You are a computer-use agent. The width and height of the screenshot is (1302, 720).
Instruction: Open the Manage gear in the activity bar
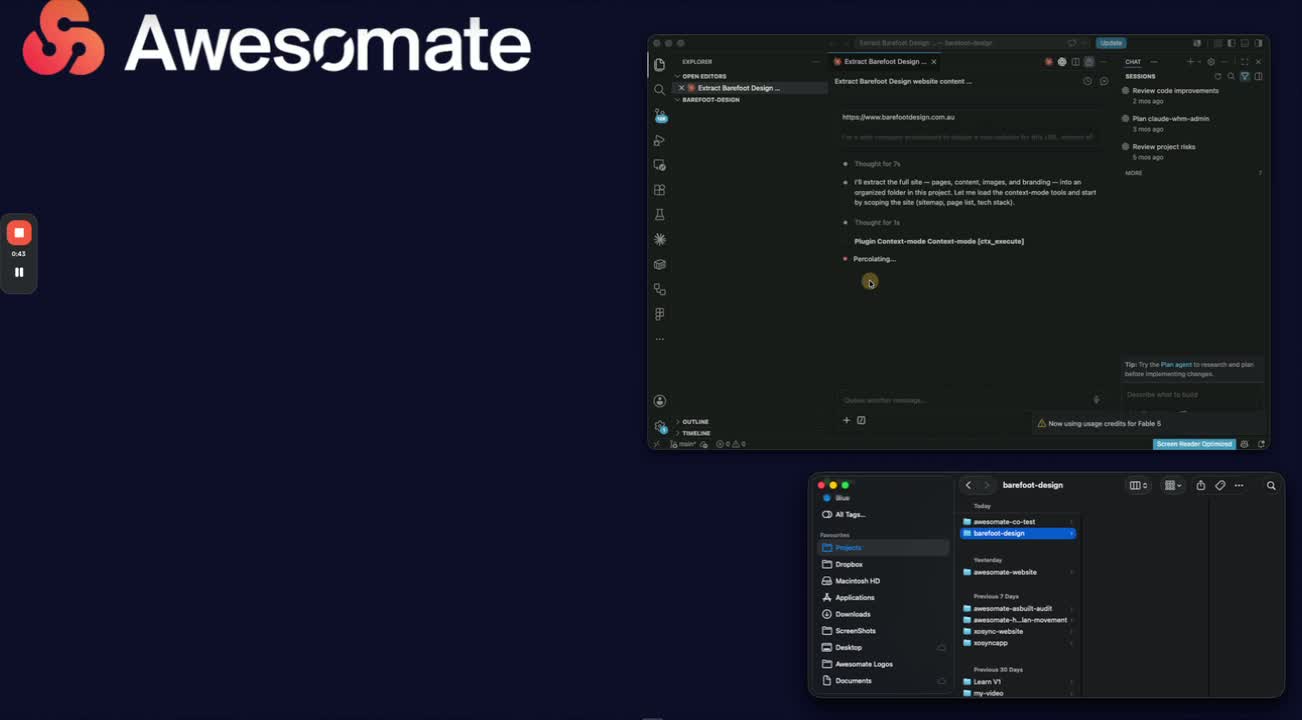coord(660,426)
